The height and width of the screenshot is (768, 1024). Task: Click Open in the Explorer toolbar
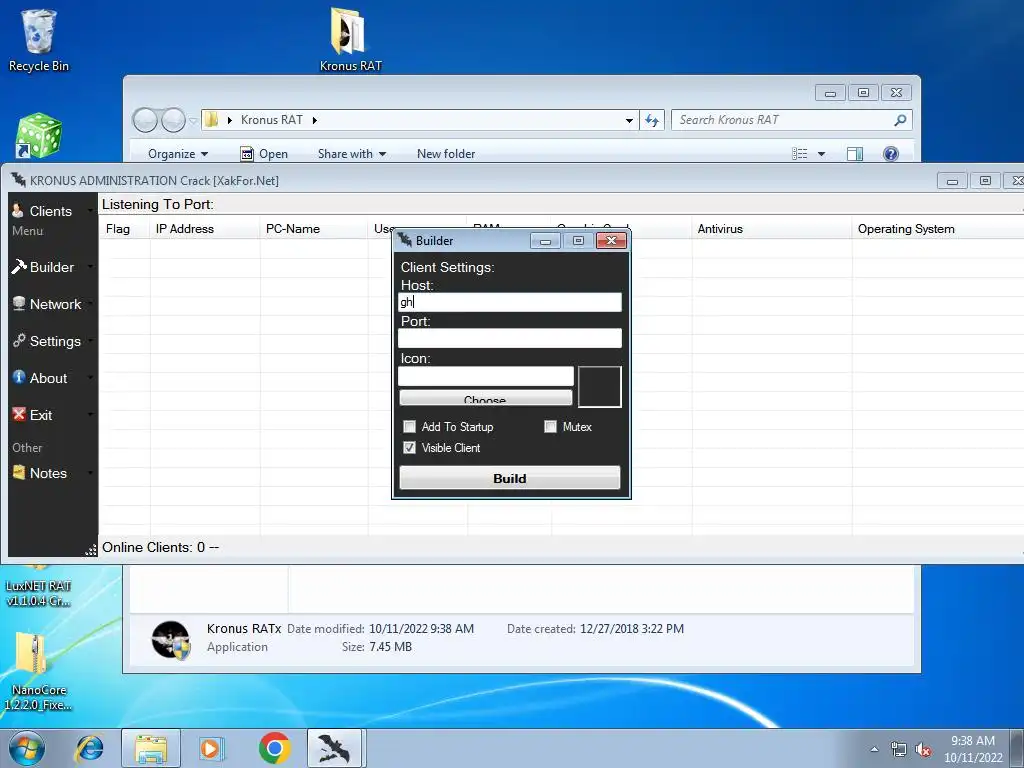point(264,153)
